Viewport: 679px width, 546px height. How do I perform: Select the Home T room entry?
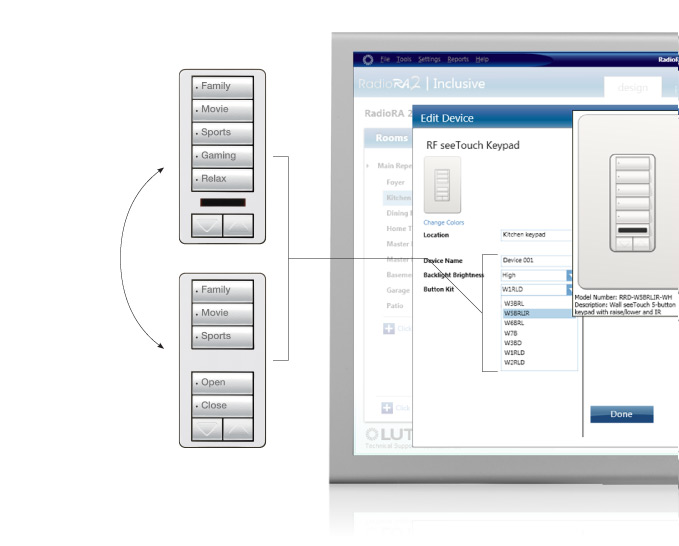pos(398,229)
